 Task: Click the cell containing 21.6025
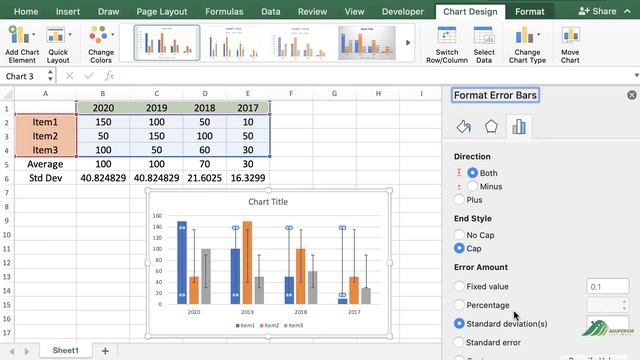coord(204,178)
